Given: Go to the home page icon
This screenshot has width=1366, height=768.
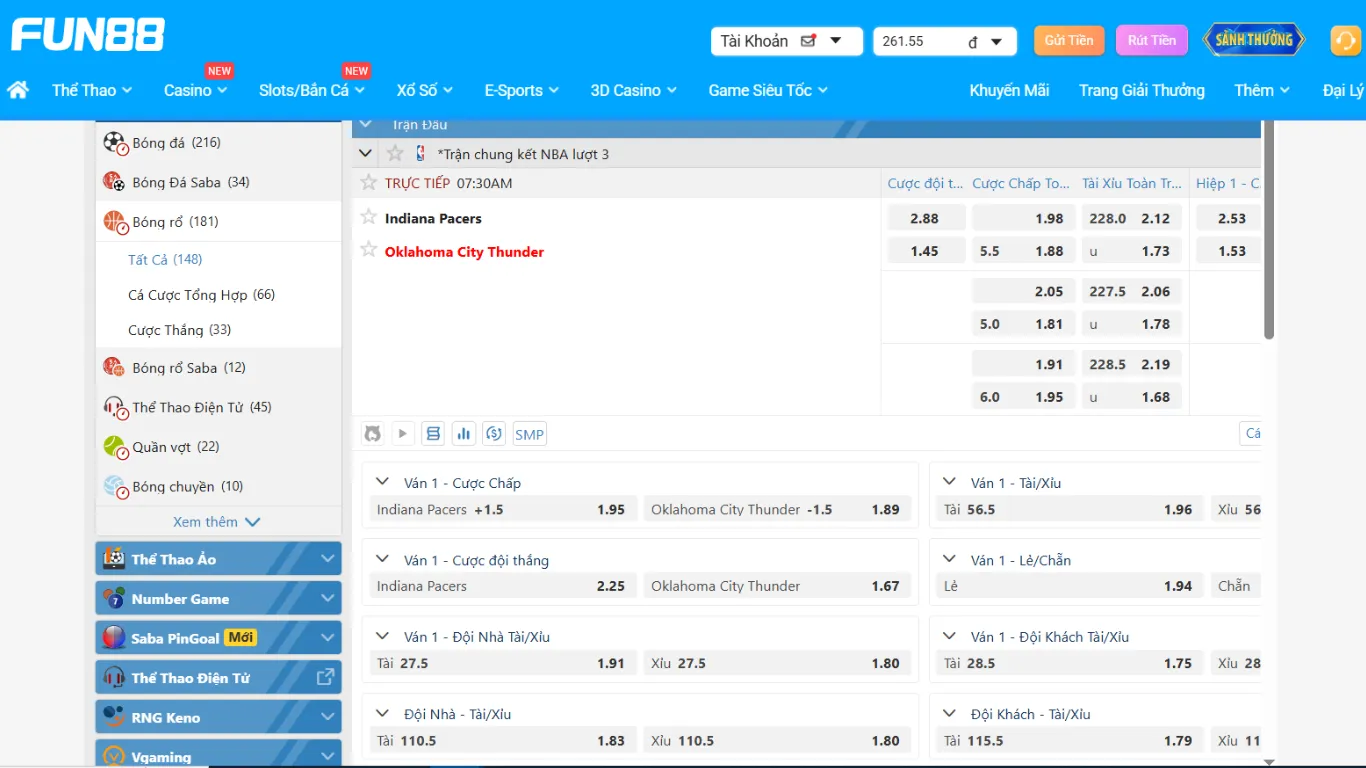Looking at the screenshot, I should [18, 90].
